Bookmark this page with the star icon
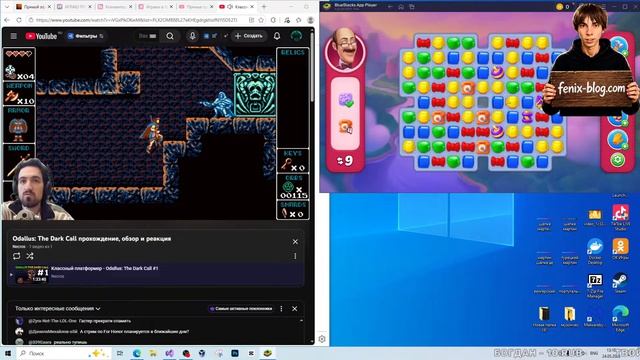 [x=261, y=20]
